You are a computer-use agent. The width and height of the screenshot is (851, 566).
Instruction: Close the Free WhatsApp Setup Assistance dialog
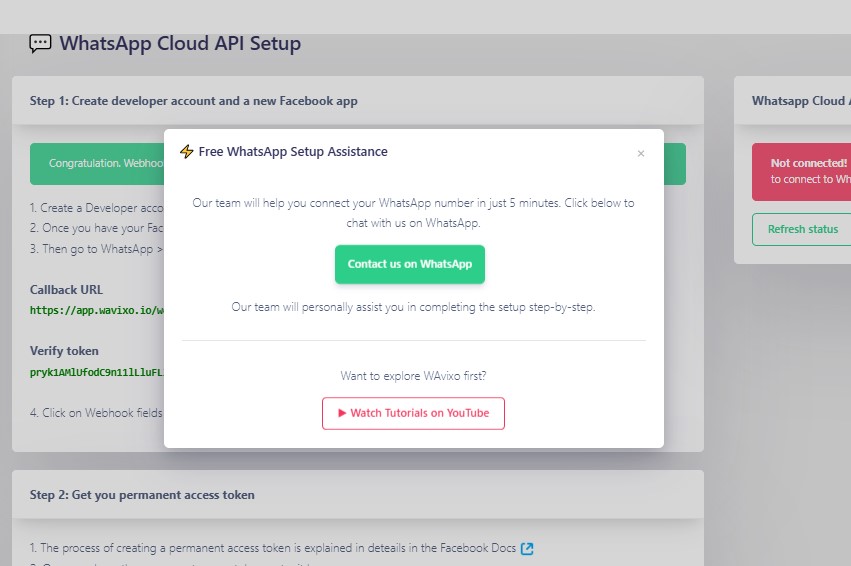click(641, 154)
